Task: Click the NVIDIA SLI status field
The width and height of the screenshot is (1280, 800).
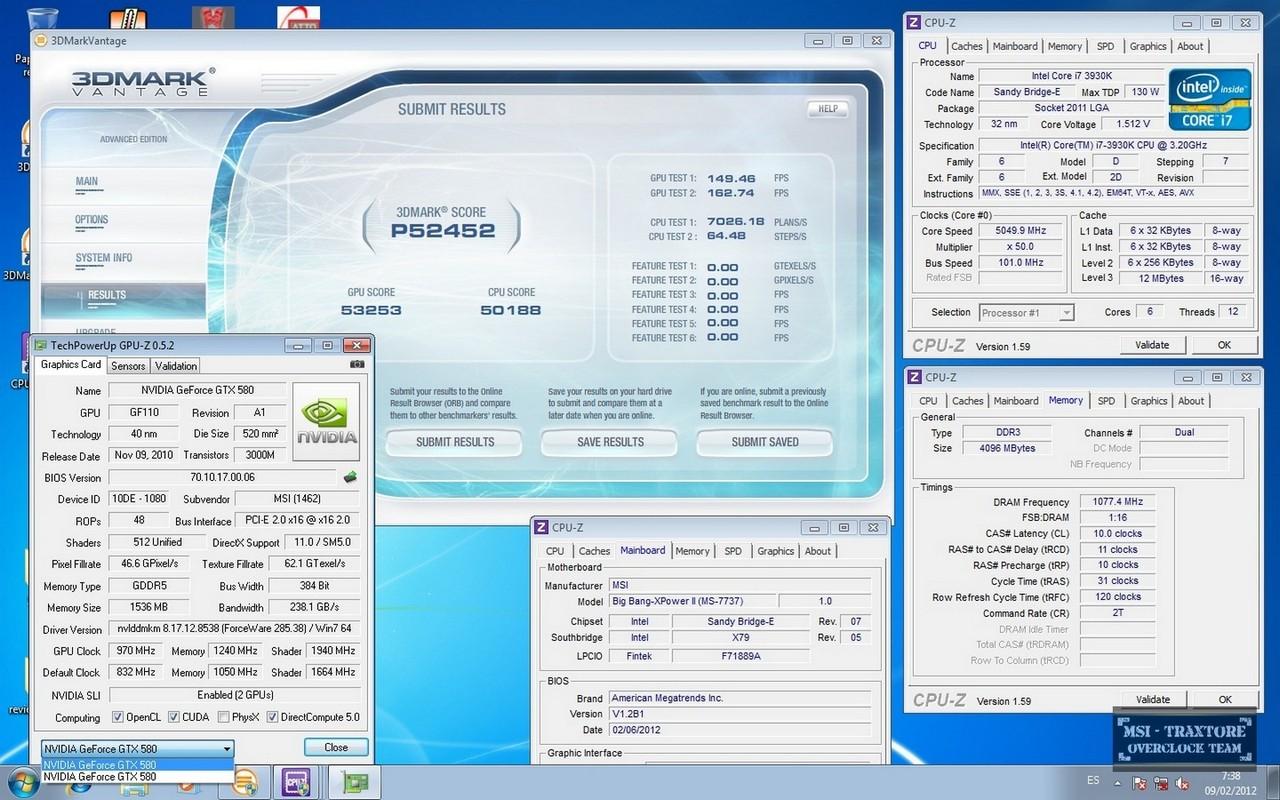Action: tap(233, 695)
